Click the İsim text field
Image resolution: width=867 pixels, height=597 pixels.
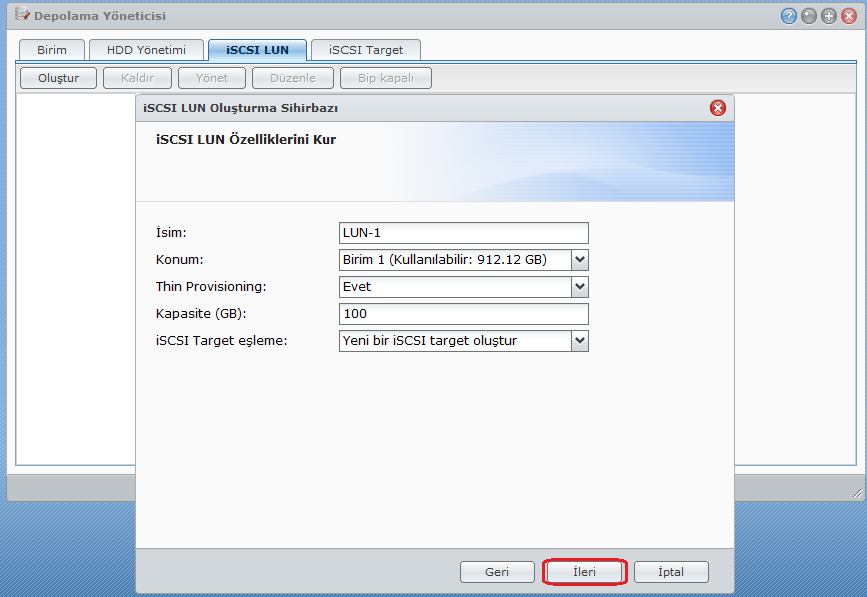tap(463, 233)
